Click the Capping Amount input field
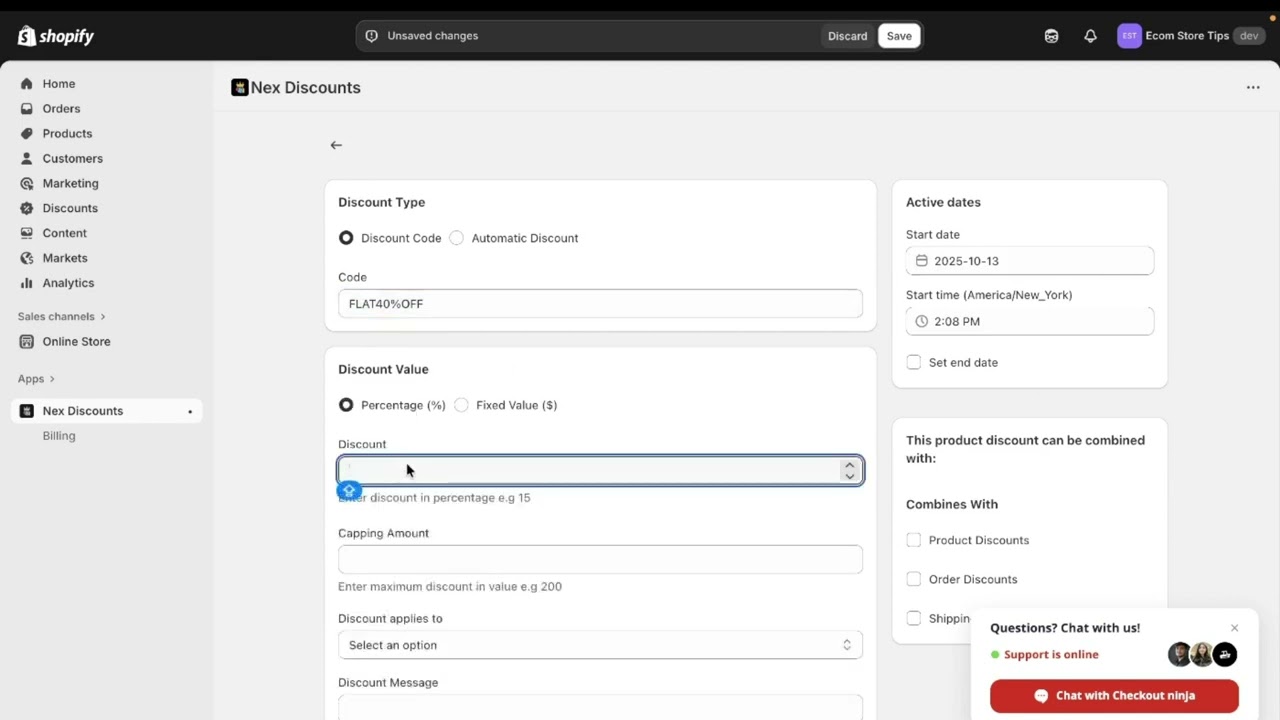Image resolution: width=1280 pixels, height=720 pixels. coord(600,560)
